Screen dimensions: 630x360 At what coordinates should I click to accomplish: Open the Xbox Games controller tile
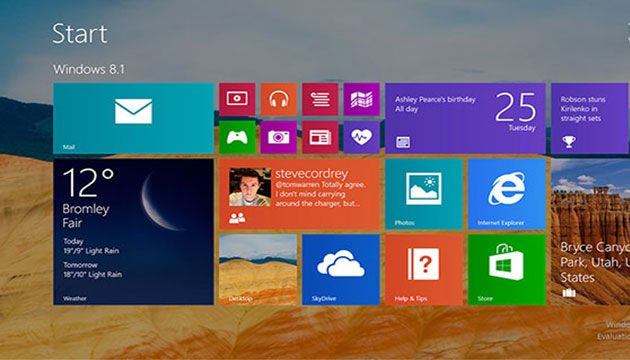point(237,137)
